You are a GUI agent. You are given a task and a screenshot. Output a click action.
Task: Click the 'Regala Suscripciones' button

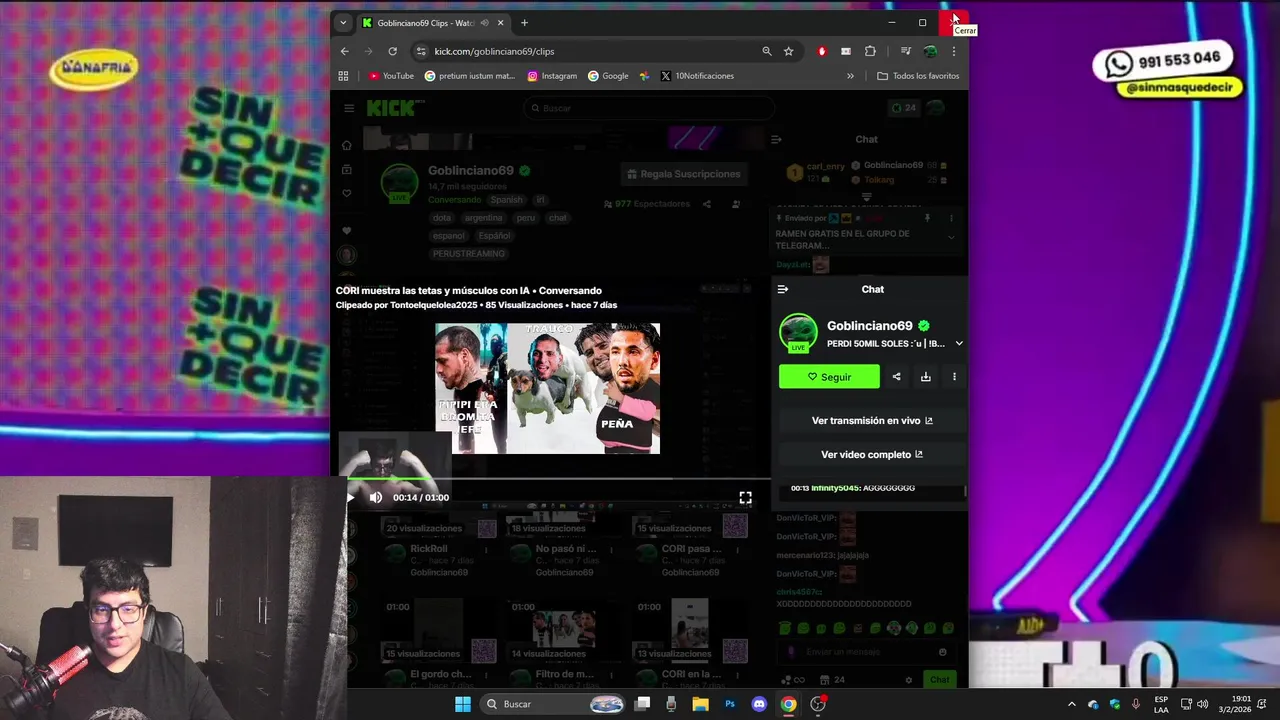coord(684,174)
